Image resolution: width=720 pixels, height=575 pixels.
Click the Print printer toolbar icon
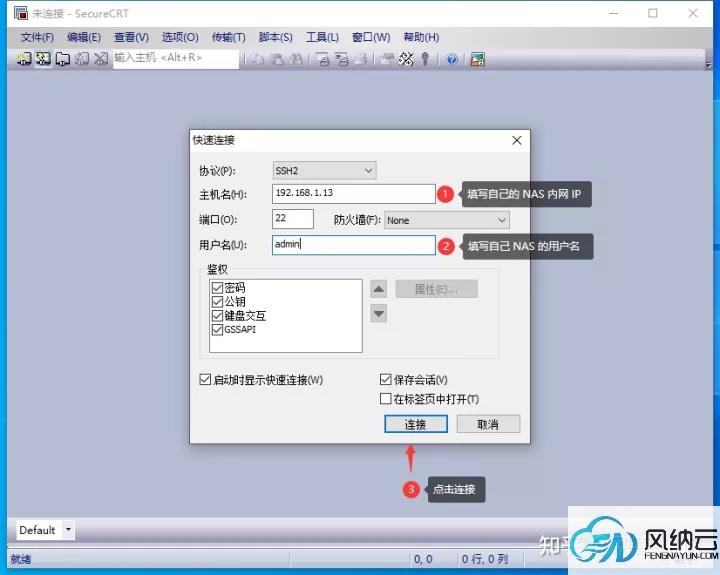coord(361,59)
